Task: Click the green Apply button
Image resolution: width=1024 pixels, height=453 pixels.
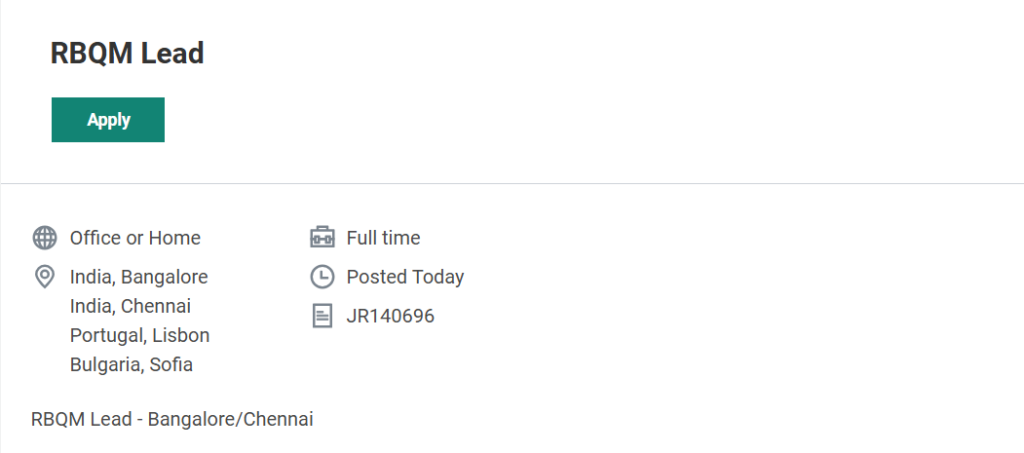Action: pyautogui.click(x=108, y=120)
